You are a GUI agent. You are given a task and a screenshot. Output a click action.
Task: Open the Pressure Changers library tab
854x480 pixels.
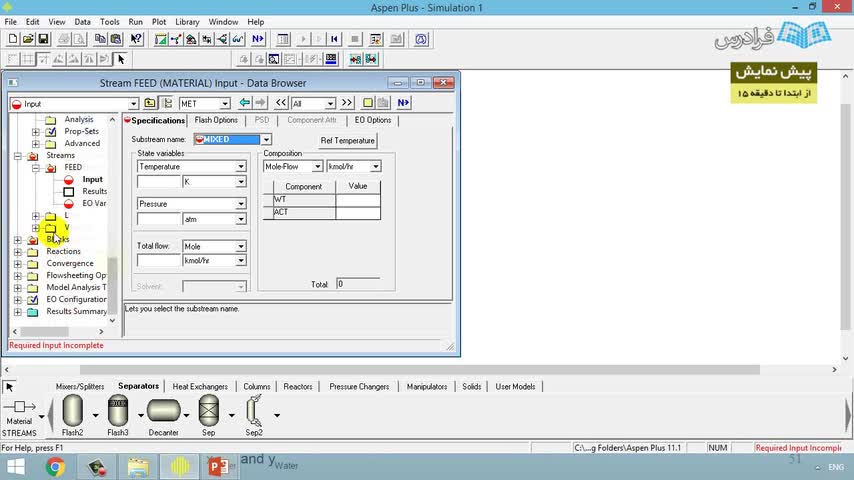(359, 386)
